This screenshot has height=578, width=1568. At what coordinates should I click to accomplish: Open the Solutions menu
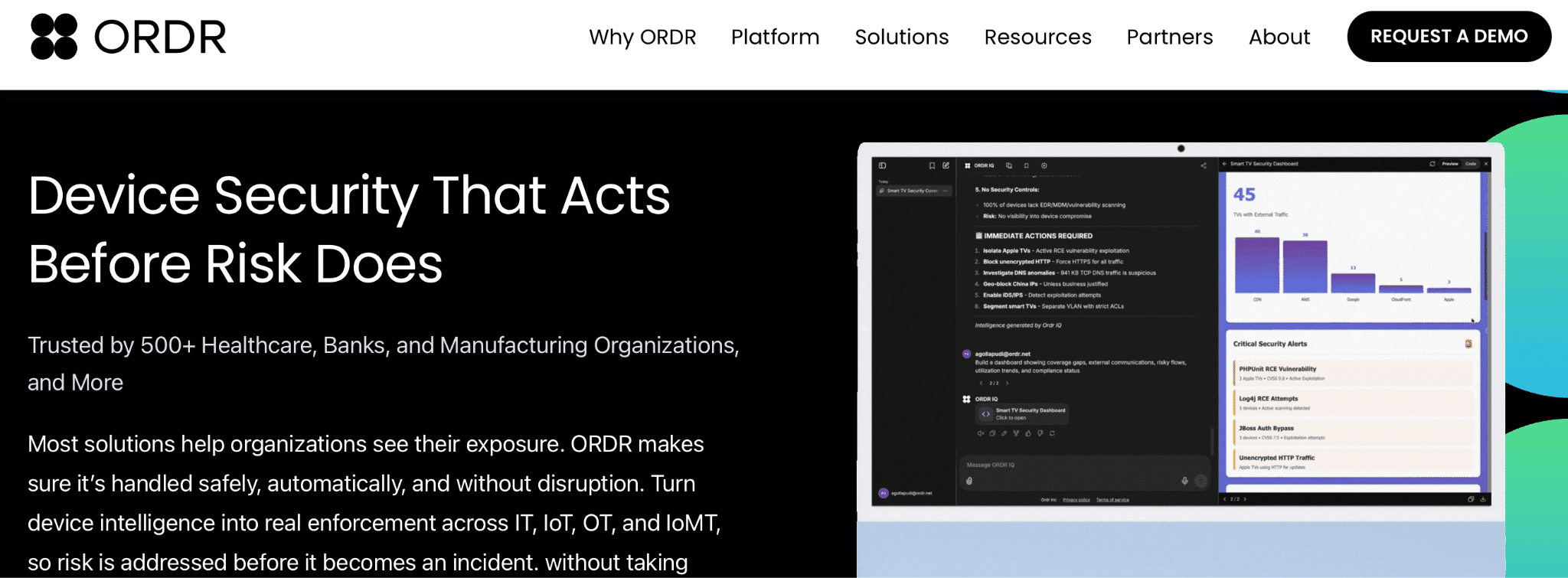(x=901, y=37)
